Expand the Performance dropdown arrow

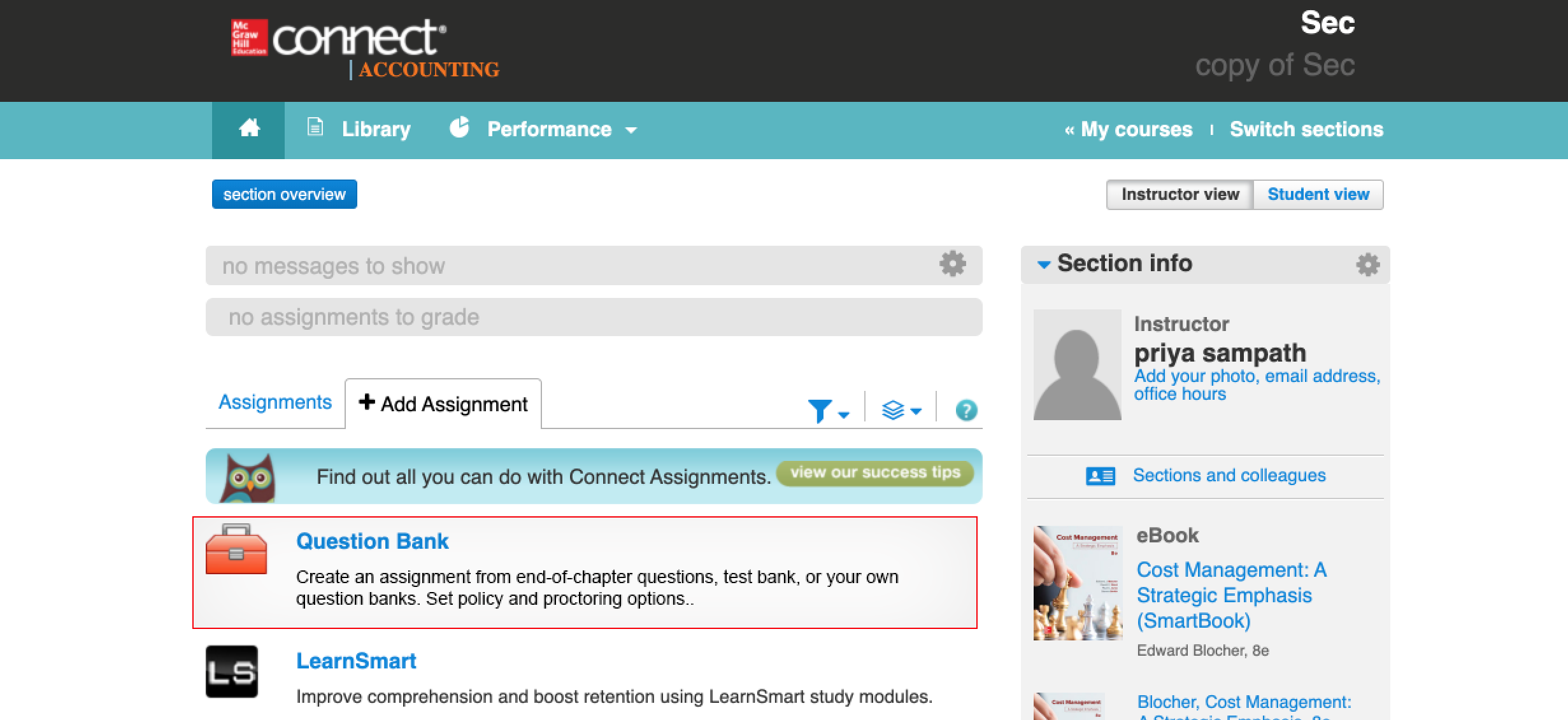click(631, 131)
